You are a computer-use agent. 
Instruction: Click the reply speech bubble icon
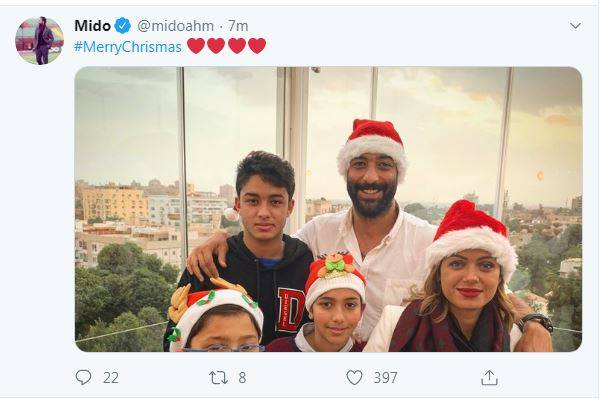[x=83, y=377]
